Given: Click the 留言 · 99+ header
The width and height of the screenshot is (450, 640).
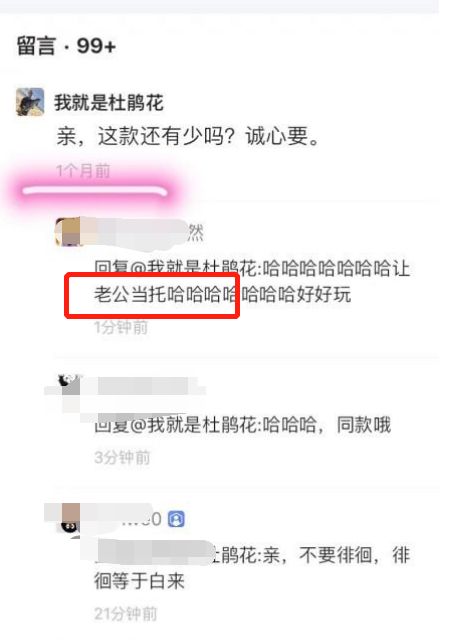Looking at the screenshot, I should tap(66, 45).
